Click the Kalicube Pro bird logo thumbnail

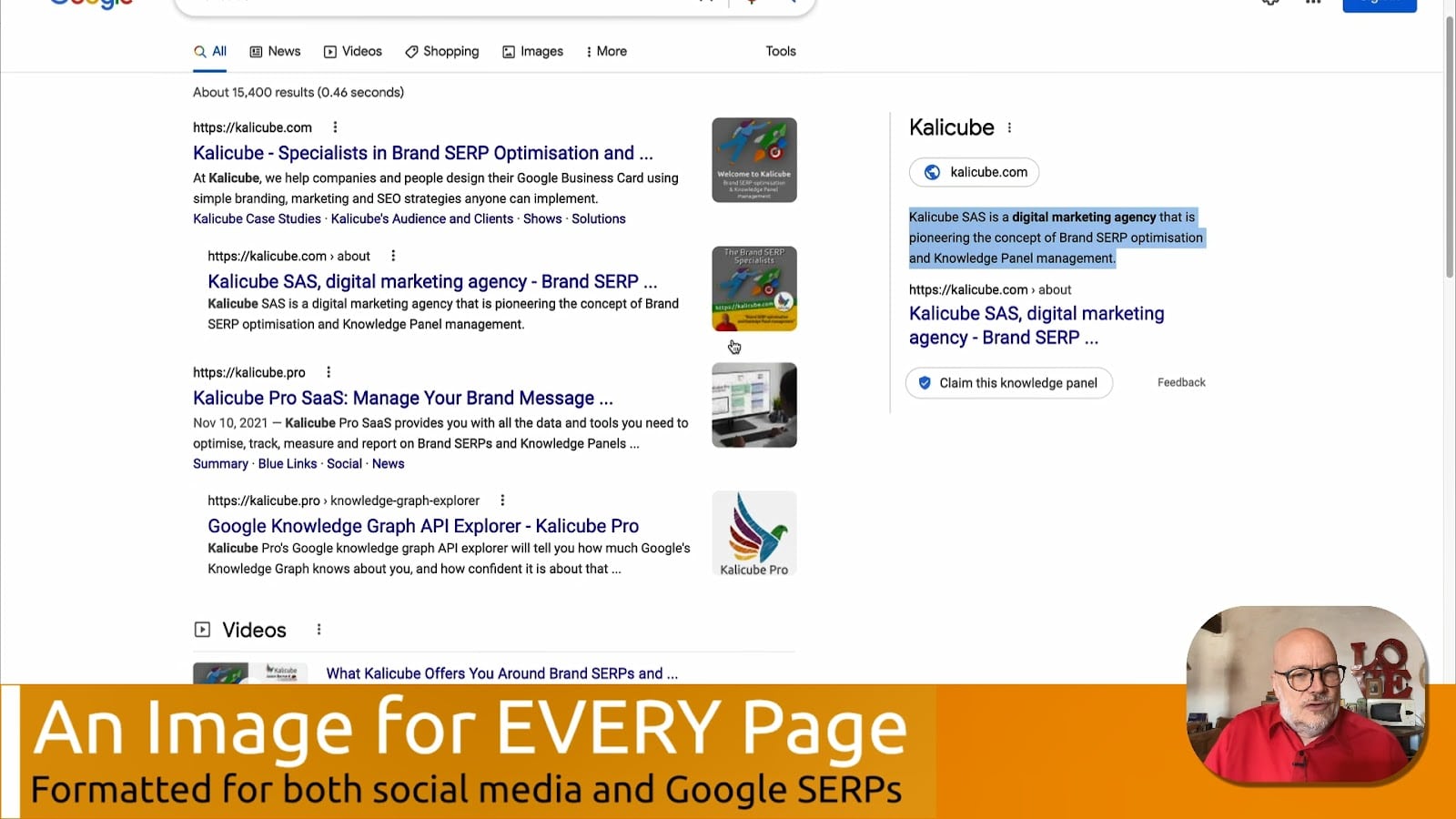754,533
